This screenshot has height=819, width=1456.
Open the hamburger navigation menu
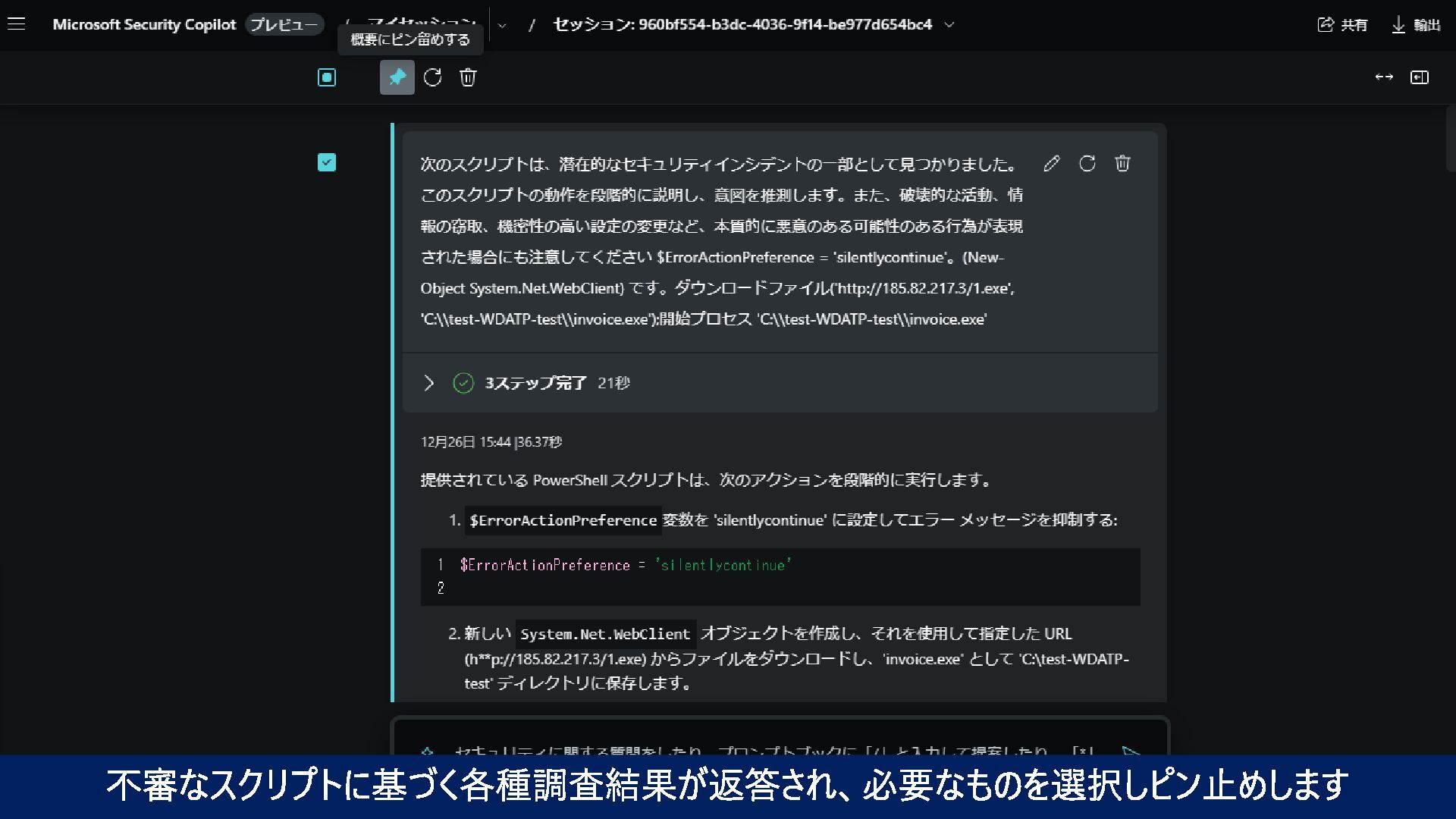[x=16, y=24]
